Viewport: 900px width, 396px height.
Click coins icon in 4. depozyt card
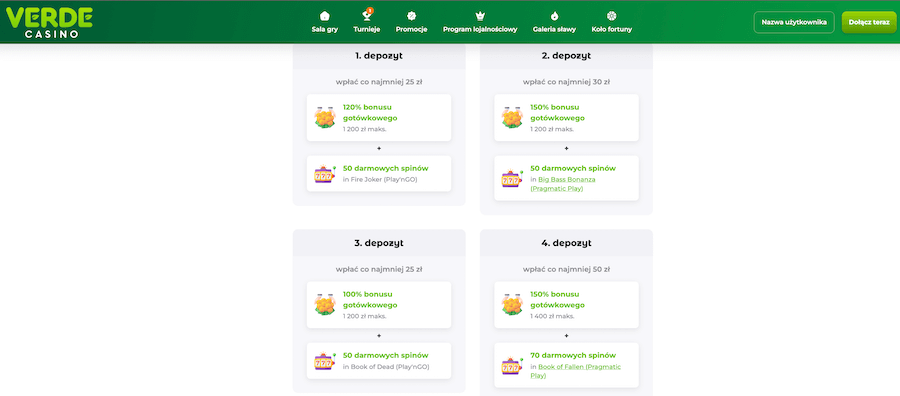(x=512, y=304)
